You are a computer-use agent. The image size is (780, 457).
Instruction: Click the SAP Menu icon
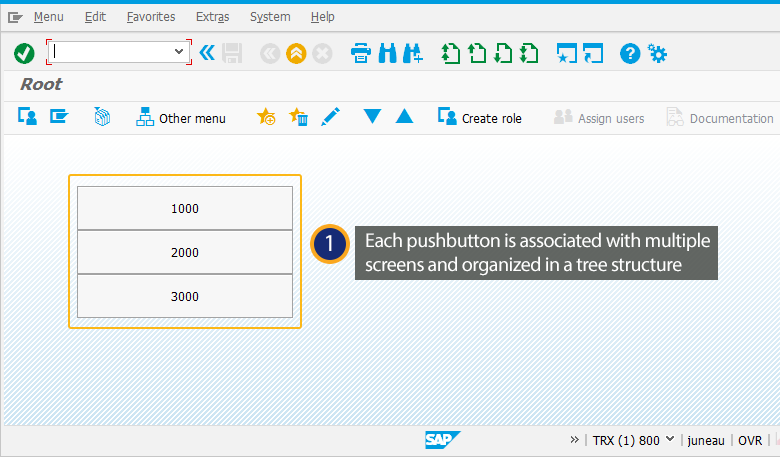pyautogui.click(x=59, y=117)
